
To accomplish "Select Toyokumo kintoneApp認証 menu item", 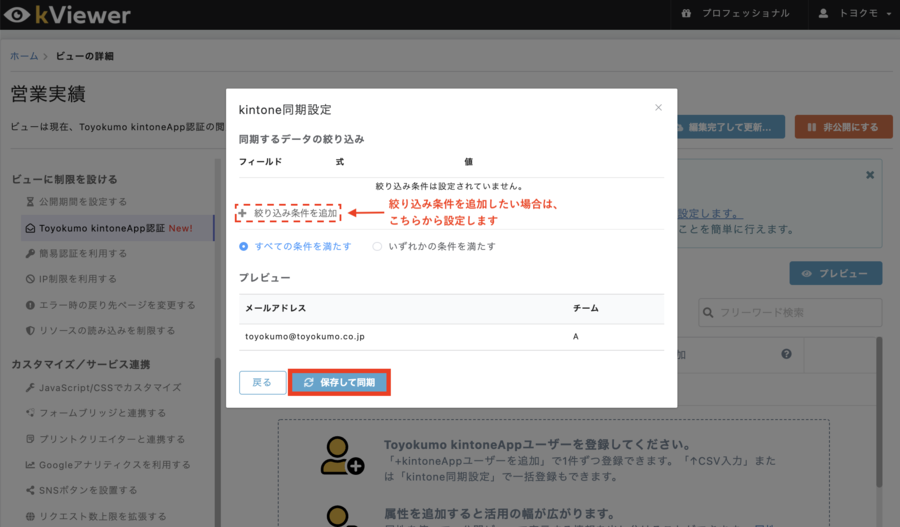I will [x=117, y=228].
